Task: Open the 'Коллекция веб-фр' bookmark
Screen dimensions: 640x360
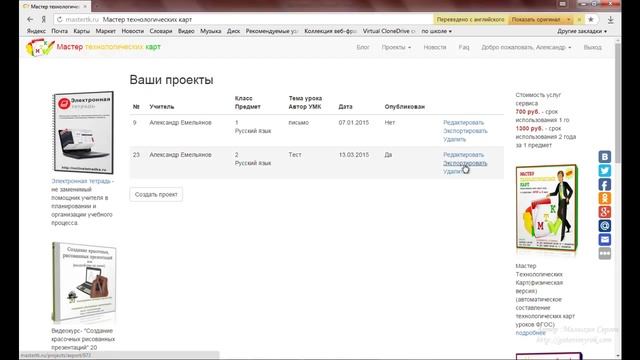Action: tap(331, 31)
